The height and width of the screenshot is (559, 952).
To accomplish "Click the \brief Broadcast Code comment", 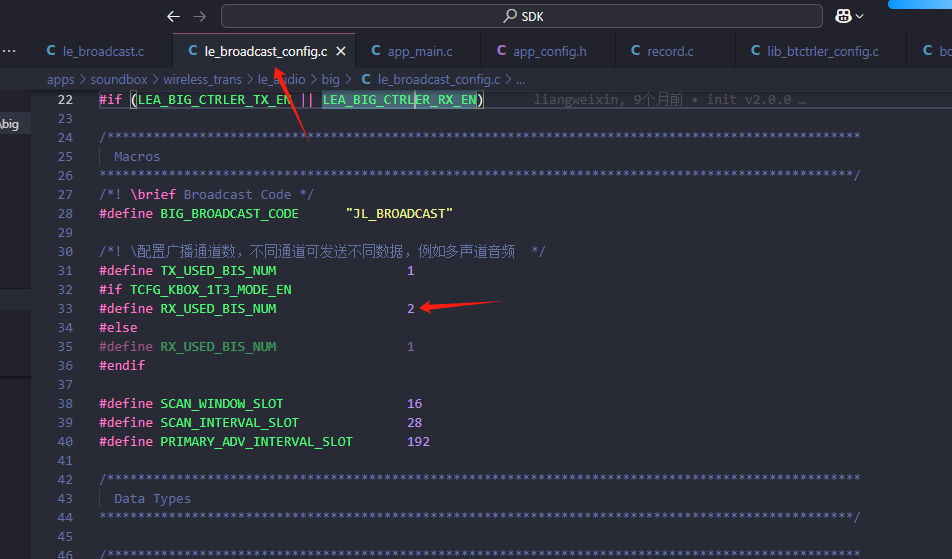I will (206, 195).
